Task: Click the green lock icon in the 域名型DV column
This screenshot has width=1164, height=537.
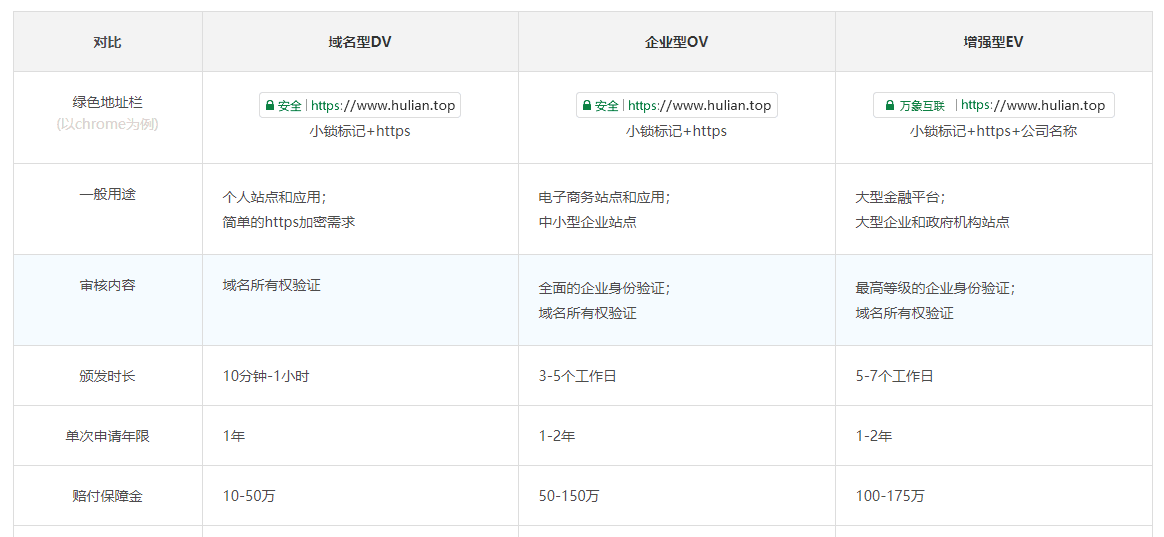Action: click(x=270, y=105)
